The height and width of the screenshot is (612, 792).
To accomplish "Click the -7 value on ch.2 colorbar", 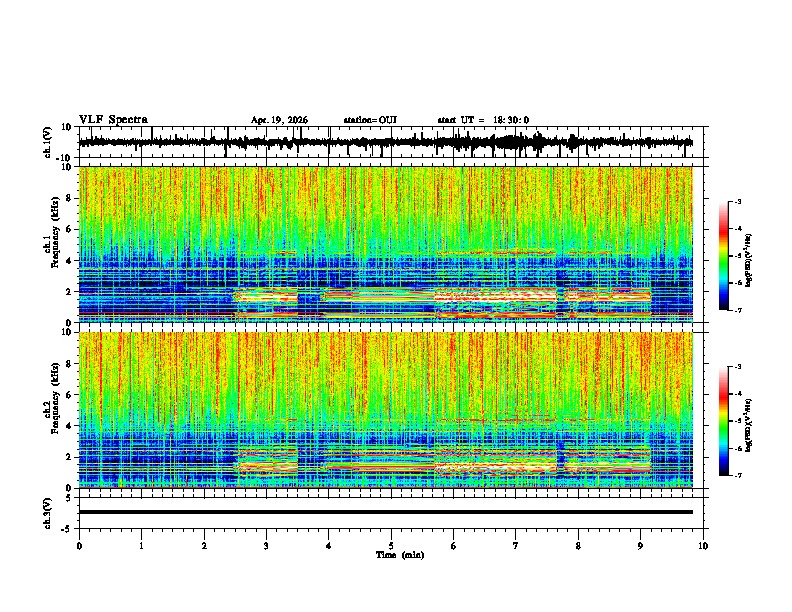I will (x=737, y=475).
